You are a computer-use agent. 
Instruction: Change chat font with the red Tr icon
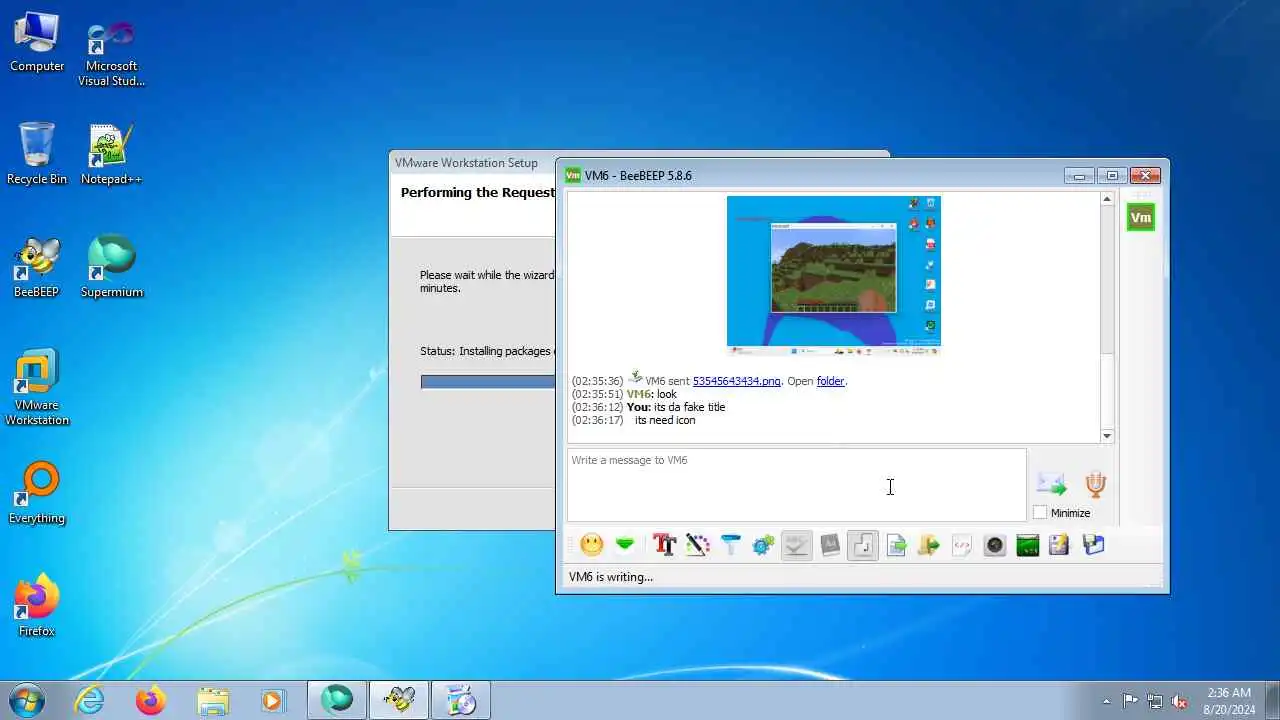point(664,545)
